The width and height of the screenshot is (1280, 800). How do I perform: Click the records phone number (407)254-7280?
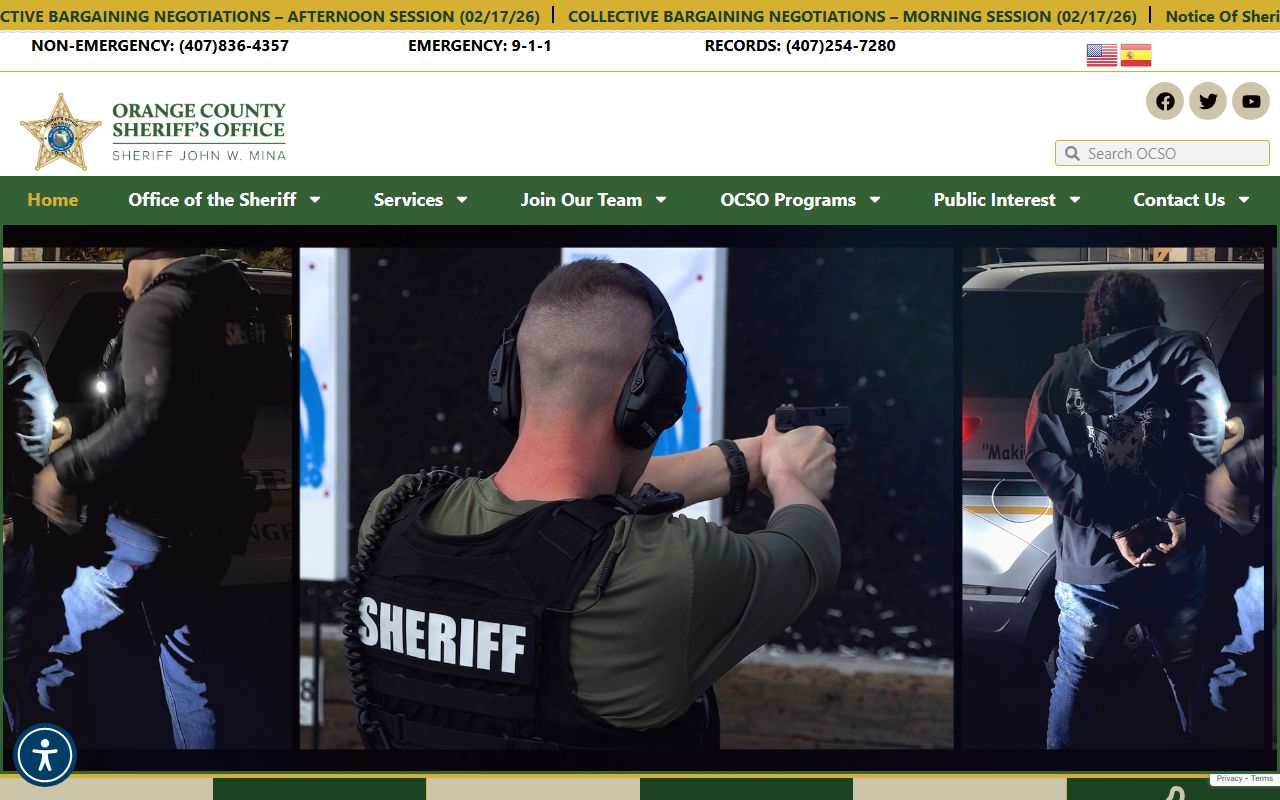(841, 46)
